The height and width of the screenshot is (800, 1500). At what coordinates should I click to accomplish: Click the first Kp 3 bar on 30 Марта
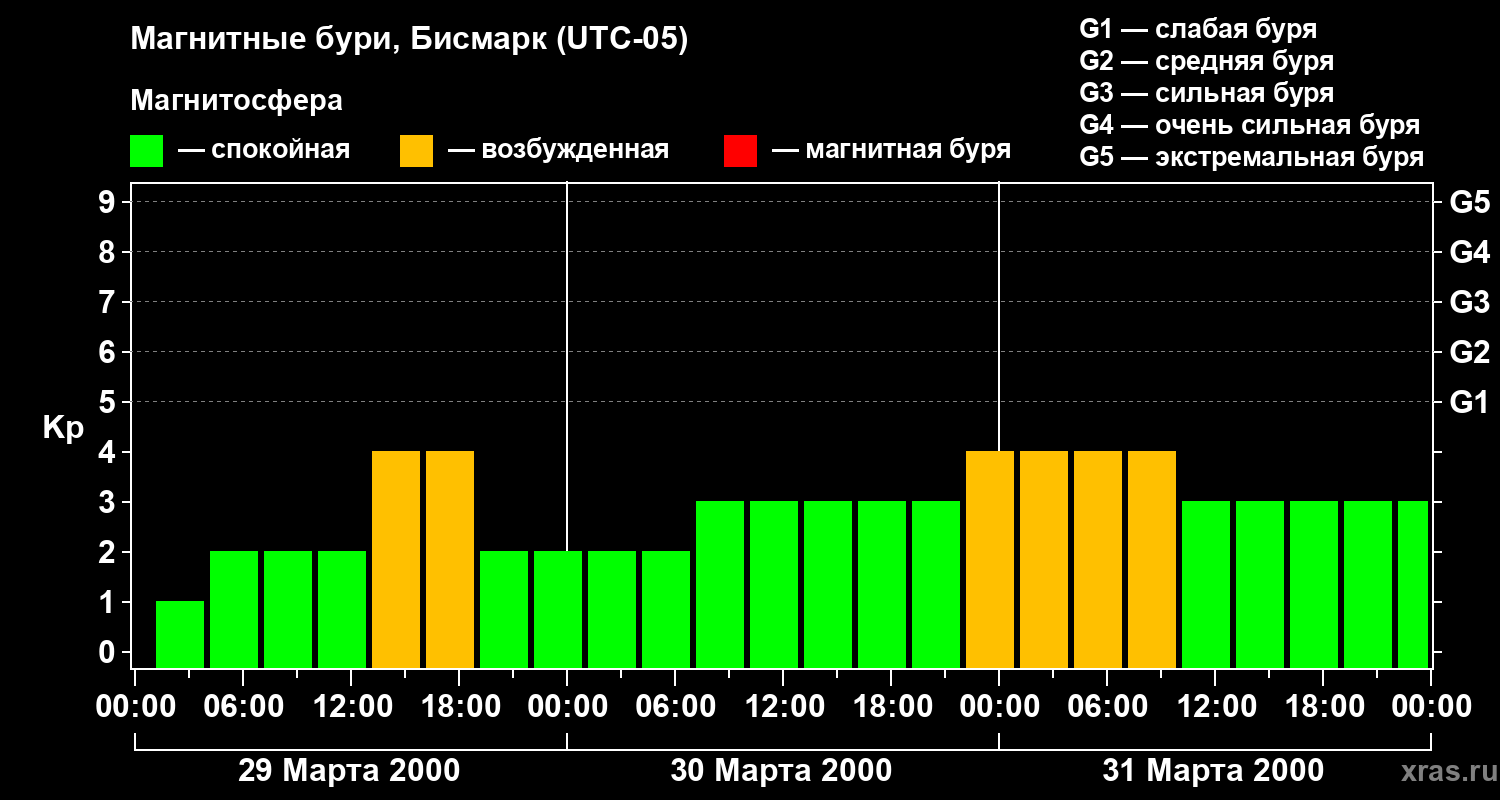(x=720, y=584)
